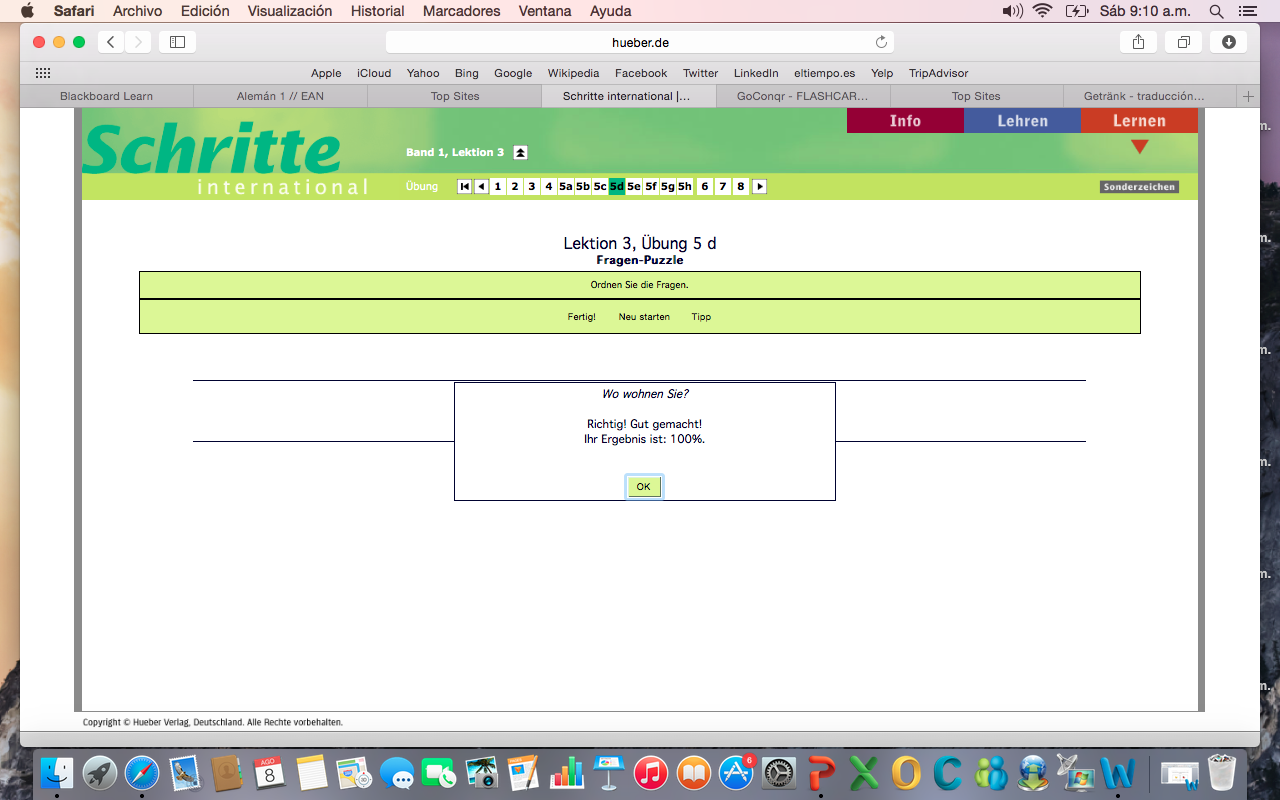Switch to the Blackboard Learn tab
The image size is (1280, 800).
[106, 96]
